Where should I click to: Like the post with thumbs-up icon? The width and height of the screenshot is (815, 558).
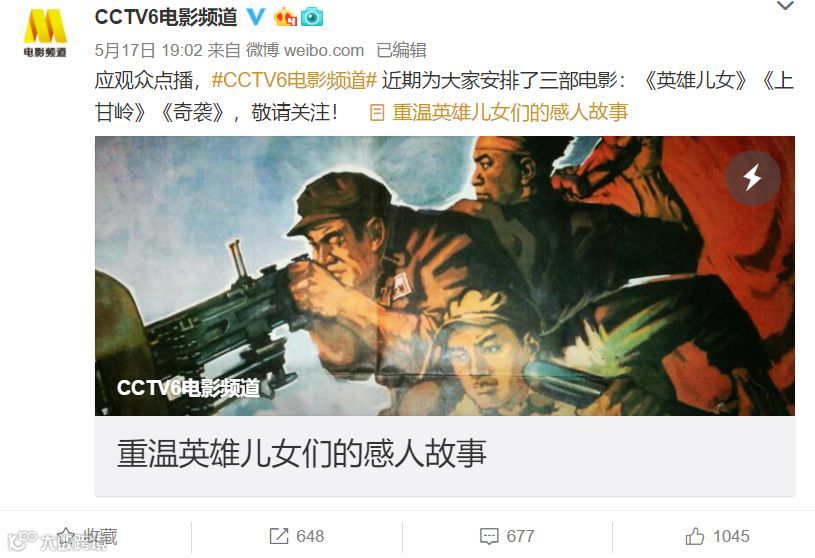[694, 536]
